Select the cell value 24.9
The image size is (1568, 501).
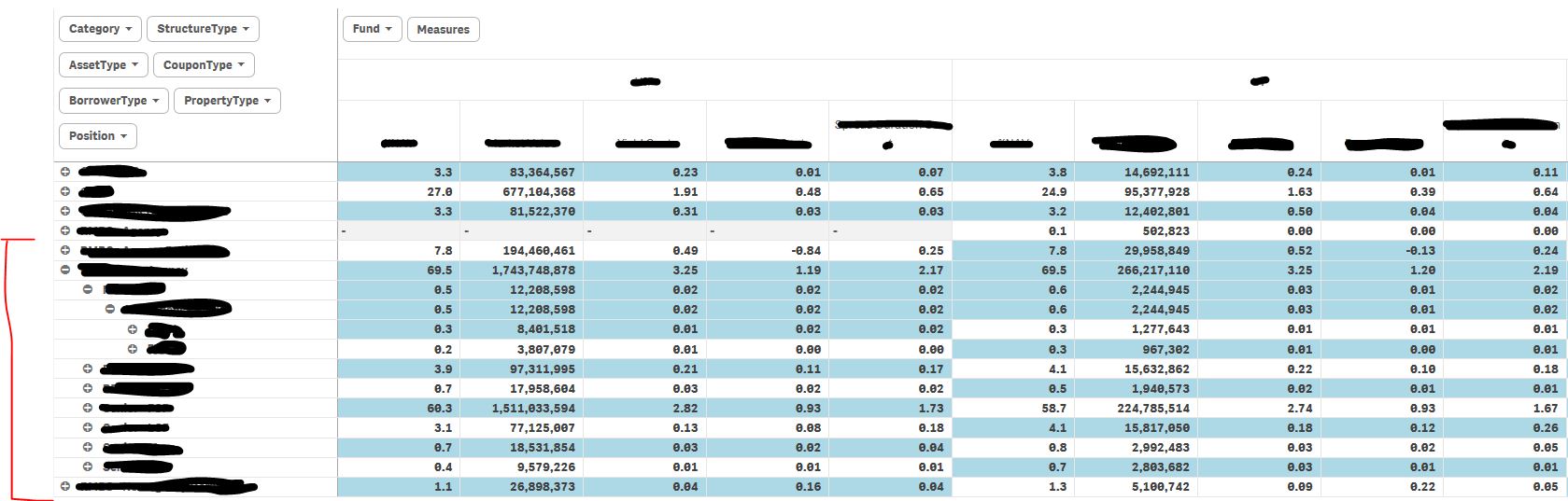pyautogui.click(x=1013, y=192)
